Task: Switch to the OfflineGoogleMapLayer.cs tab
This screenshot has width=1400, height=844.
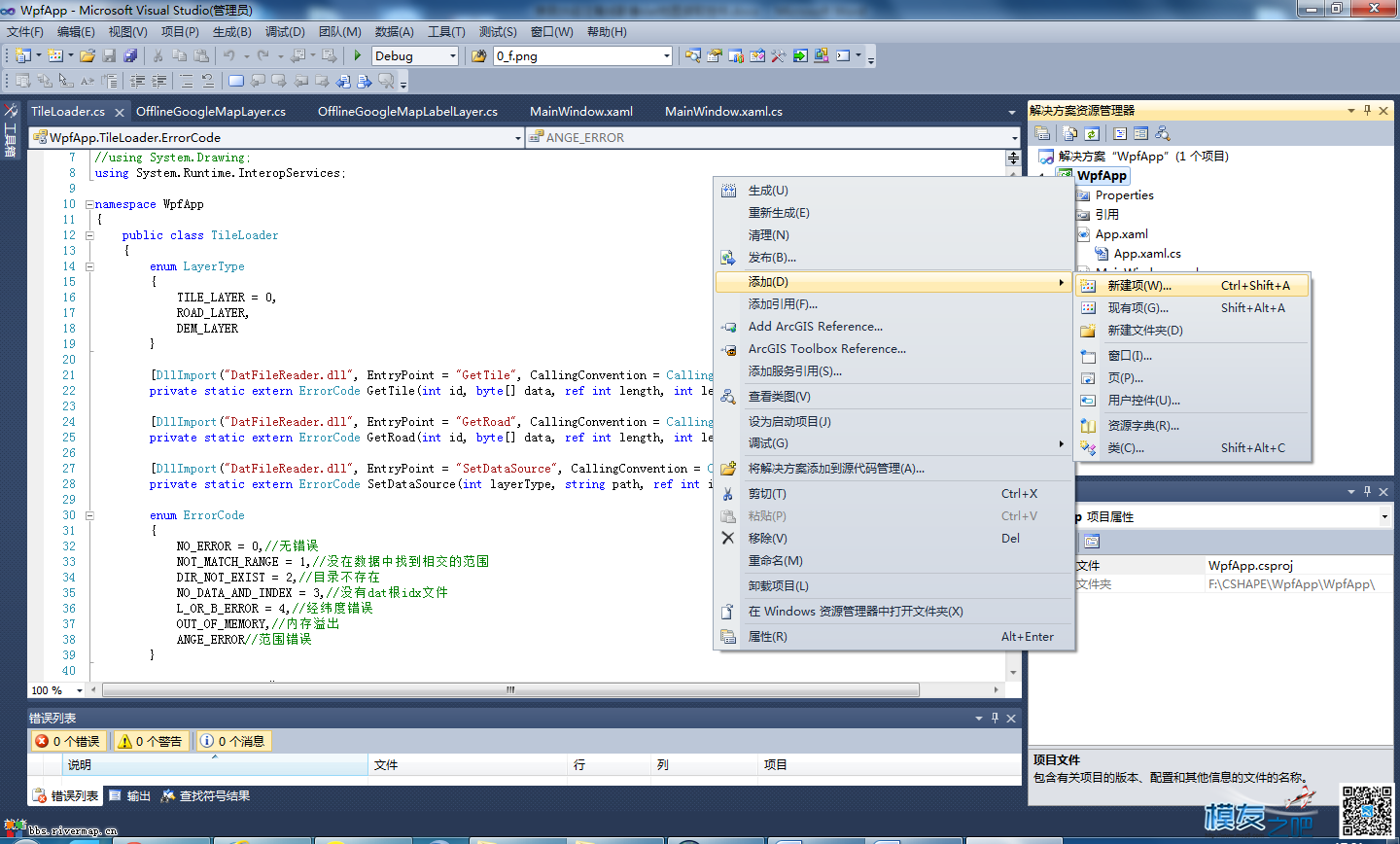Action: click(x=211, y=112)
